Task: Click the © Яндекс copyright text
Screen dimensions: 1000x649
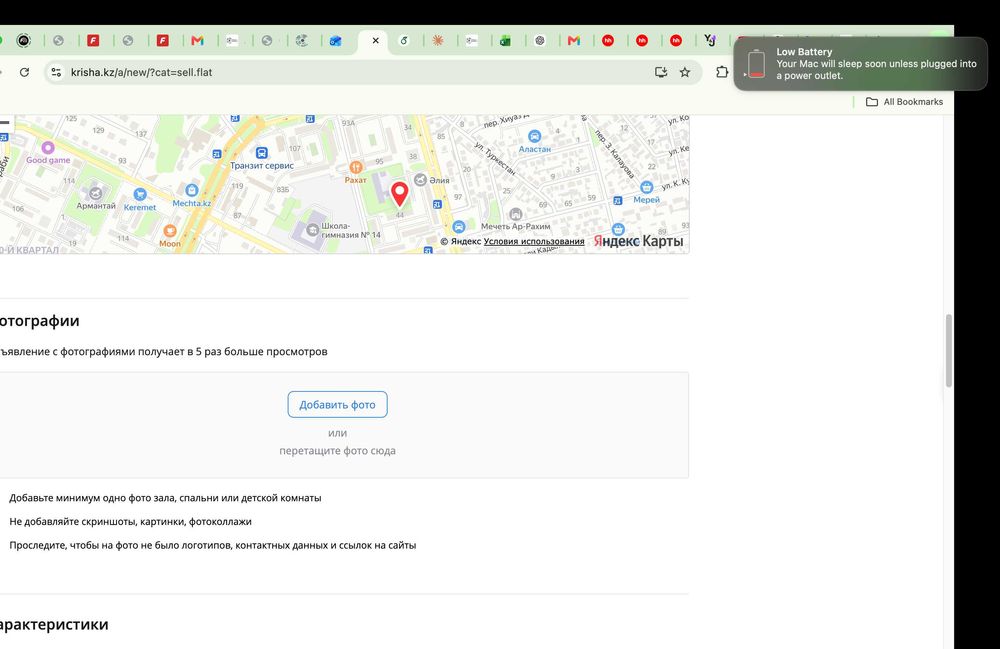Action: (x=460, y=242)
